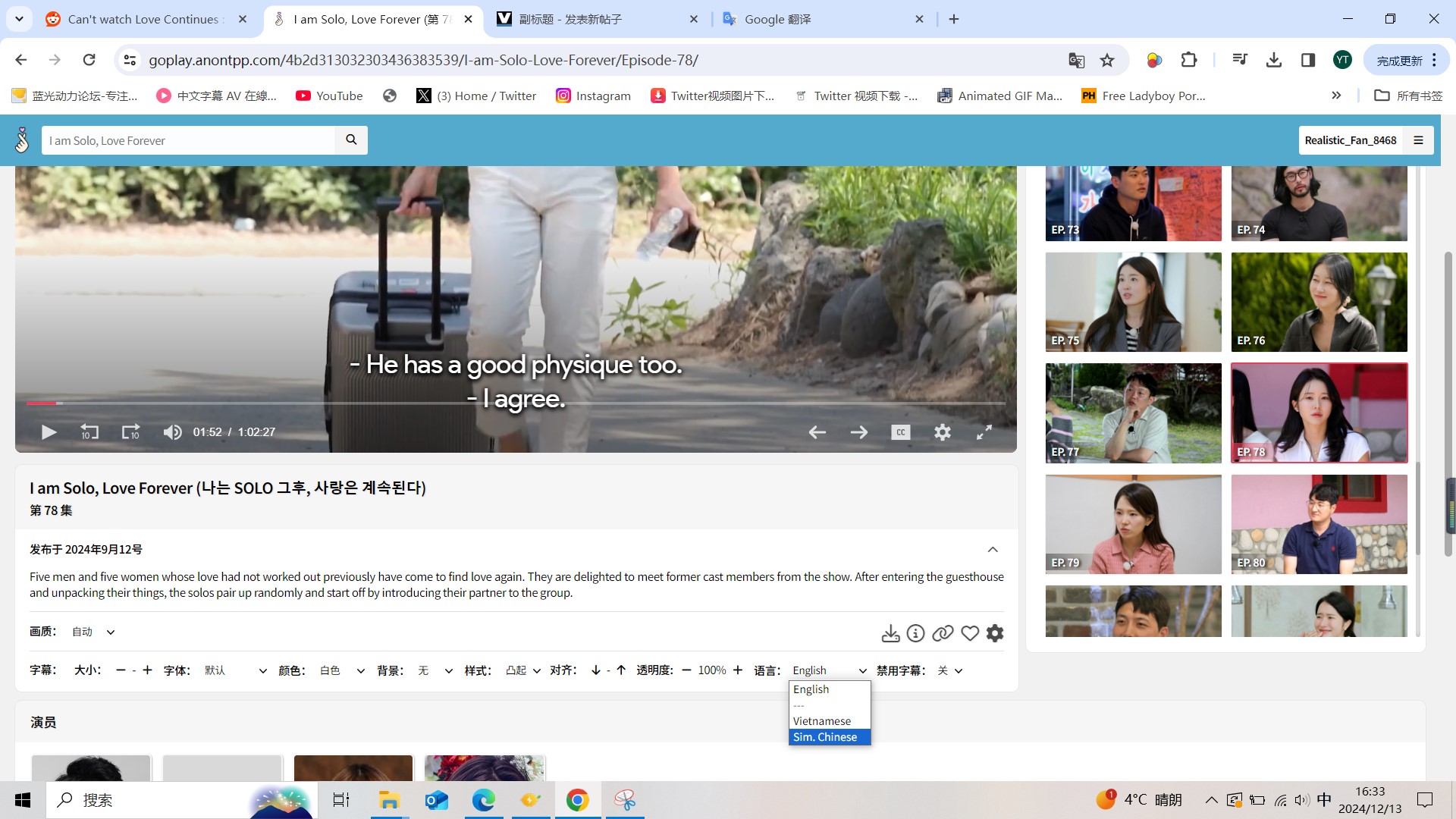Viewport: 1456px width, 819px height.
Task: Select Sim. Chinese subtitle language
Action: (x=825, y=737)
